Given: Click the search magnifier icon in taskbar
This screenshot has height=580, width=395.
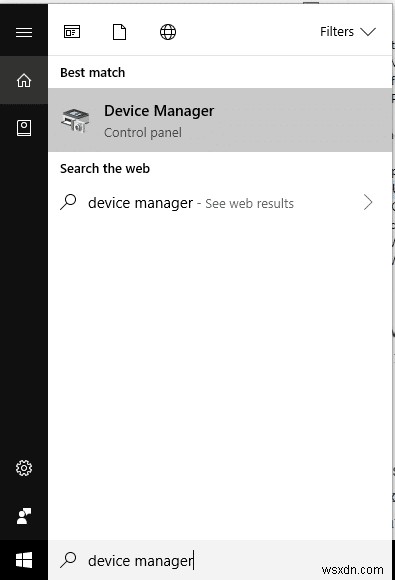Looking at the screenshot, I should click(x=68, y=560).
